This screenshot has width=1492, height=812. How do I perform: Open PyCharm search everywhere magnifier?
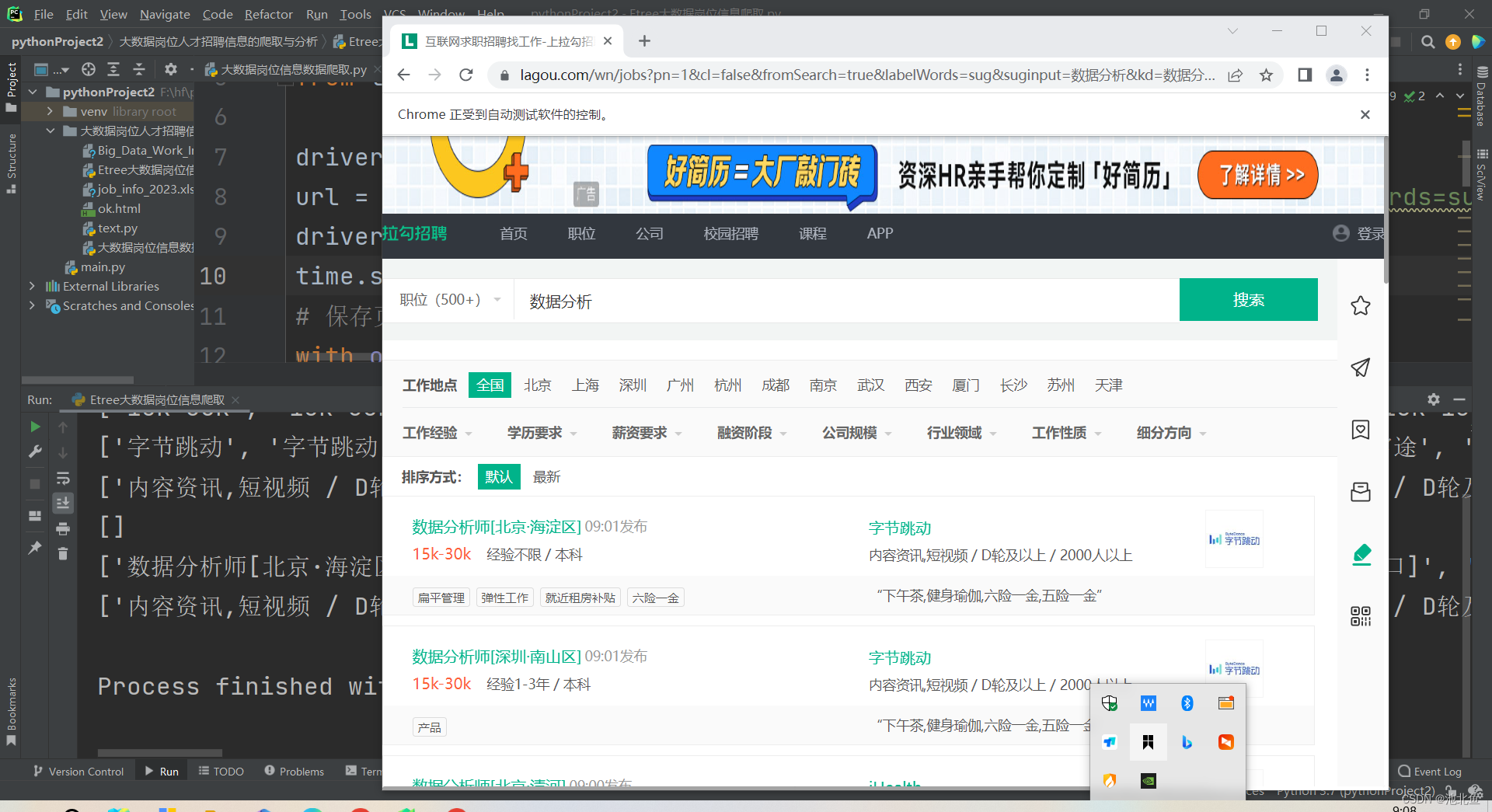click(1428, 42)
